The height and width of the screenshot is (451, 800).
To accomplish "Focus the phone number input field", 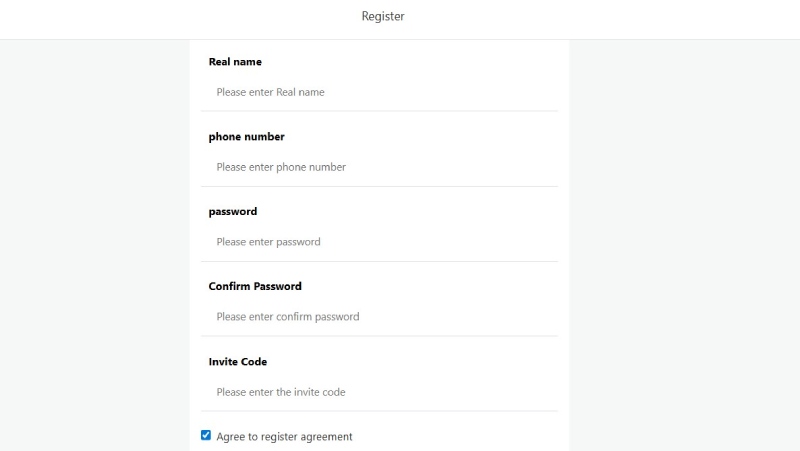I will click(380, 167).
